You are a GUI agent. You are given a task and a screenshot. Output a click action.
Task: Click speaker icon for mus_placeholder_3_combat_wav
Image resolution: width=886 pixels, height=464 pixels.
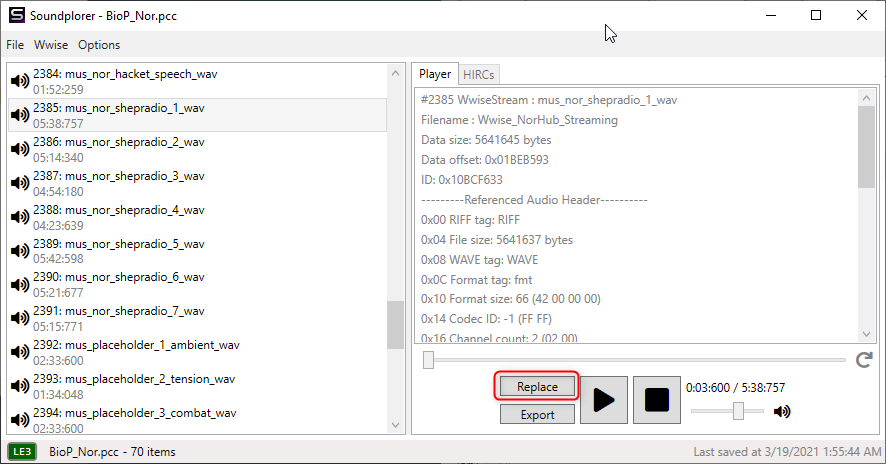tap(20, 419)
